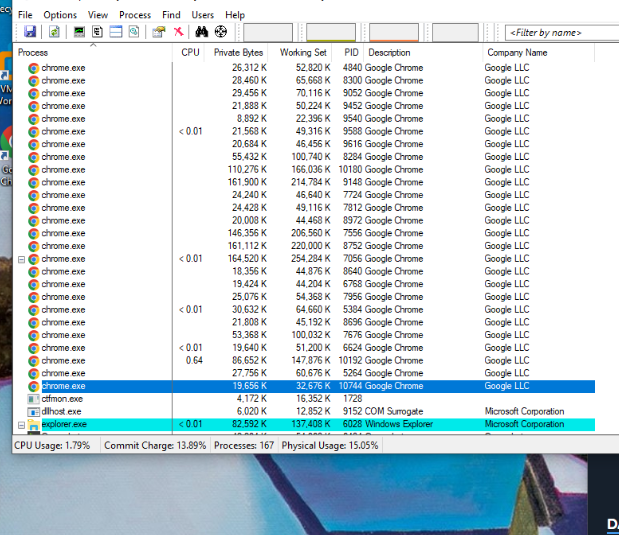Open the Help menu
This screenshot has height=535, width=619.
(x=235, y=15)
